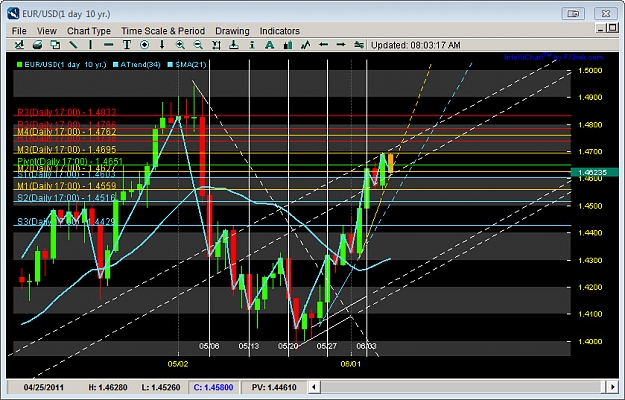Select the horizontal line drawing tool
Image resolution: width=625 pixels, height=400 pixels.
(x=108, y=45)
